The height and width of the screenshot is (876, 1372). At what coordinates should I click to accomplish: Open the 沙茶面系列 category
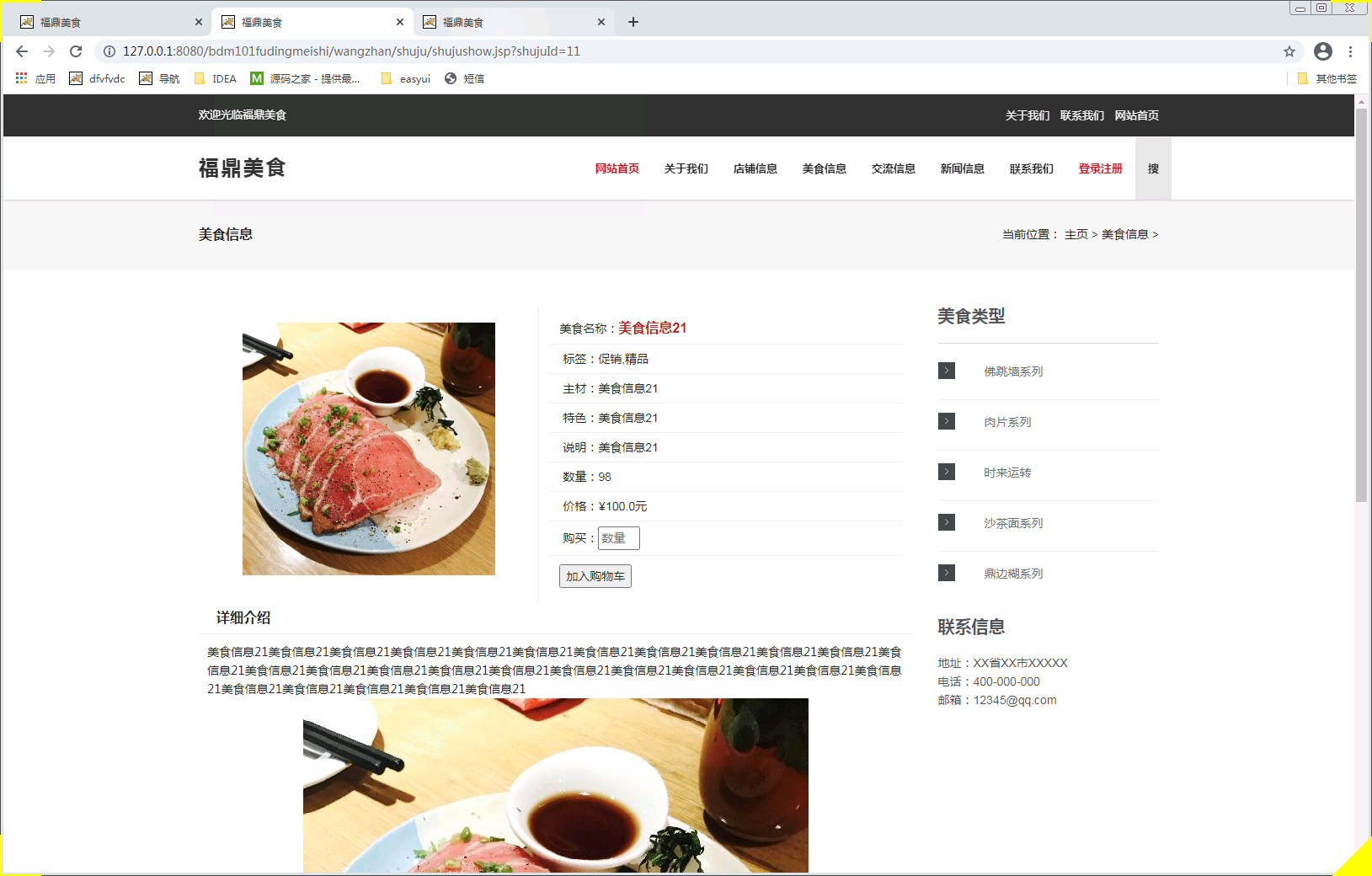1013,523
